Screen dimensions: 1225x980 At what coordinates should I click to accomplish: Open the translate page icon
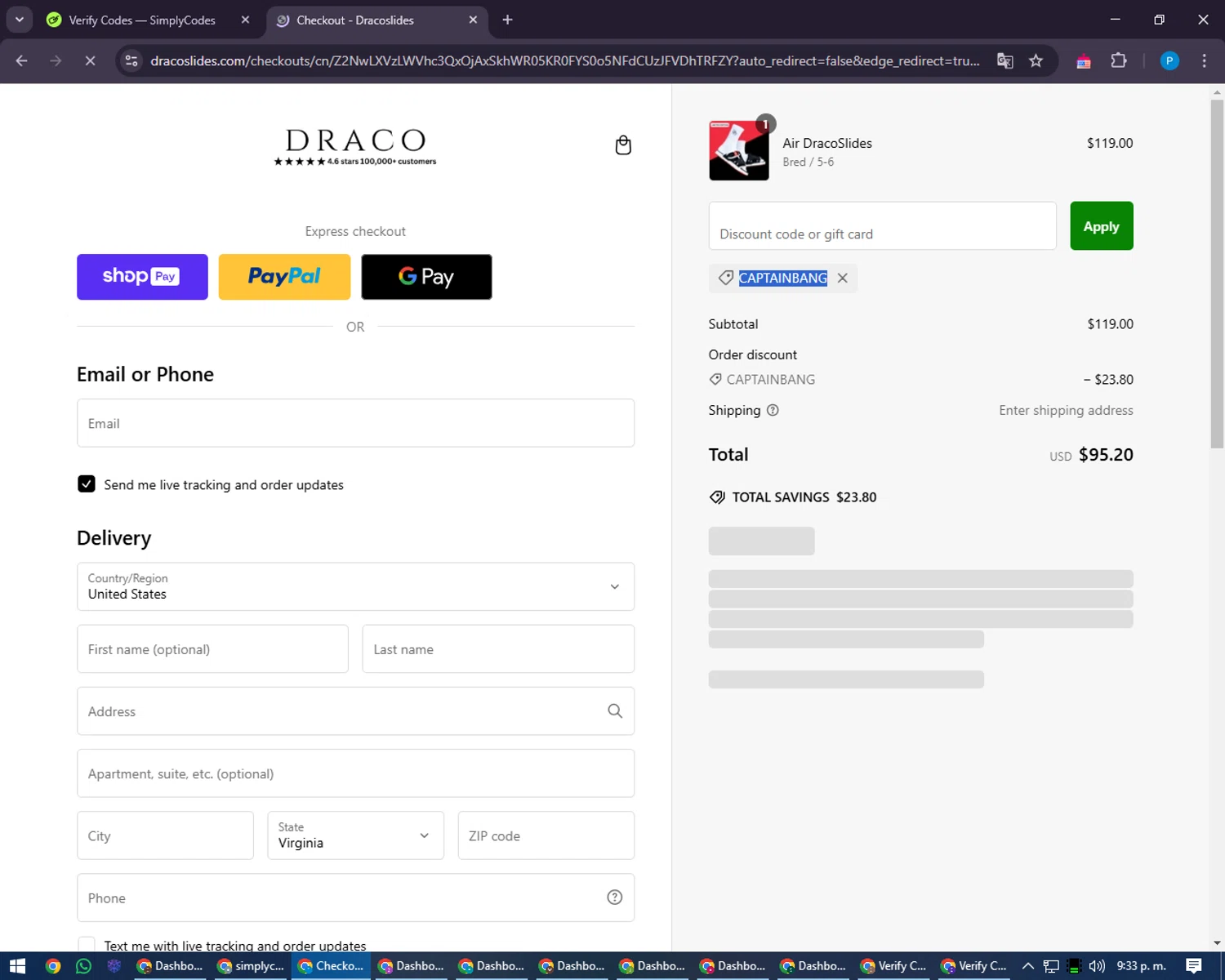coord(1004,61)
